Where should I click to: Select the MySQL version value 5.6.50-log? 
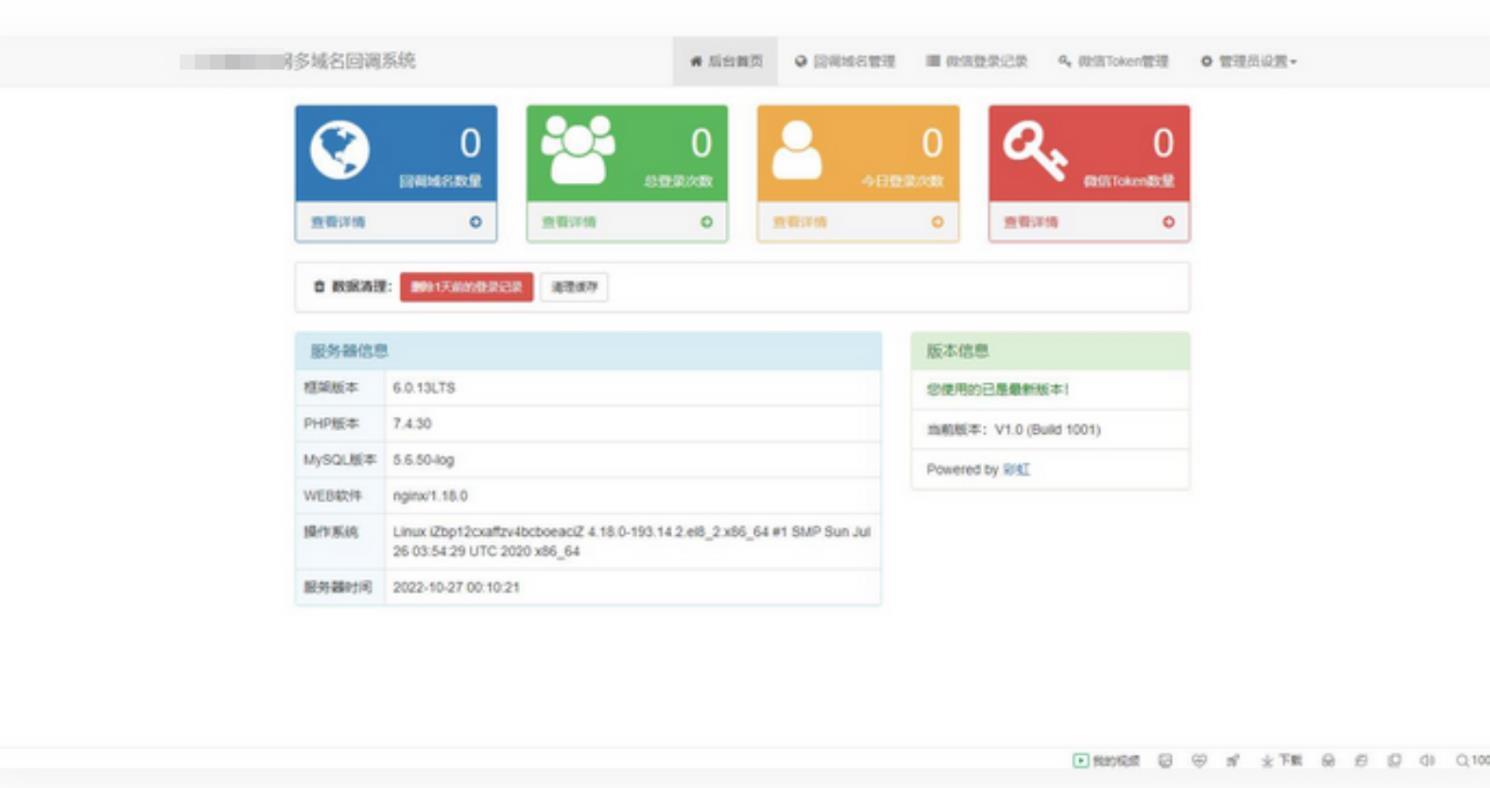coord(423,460)
